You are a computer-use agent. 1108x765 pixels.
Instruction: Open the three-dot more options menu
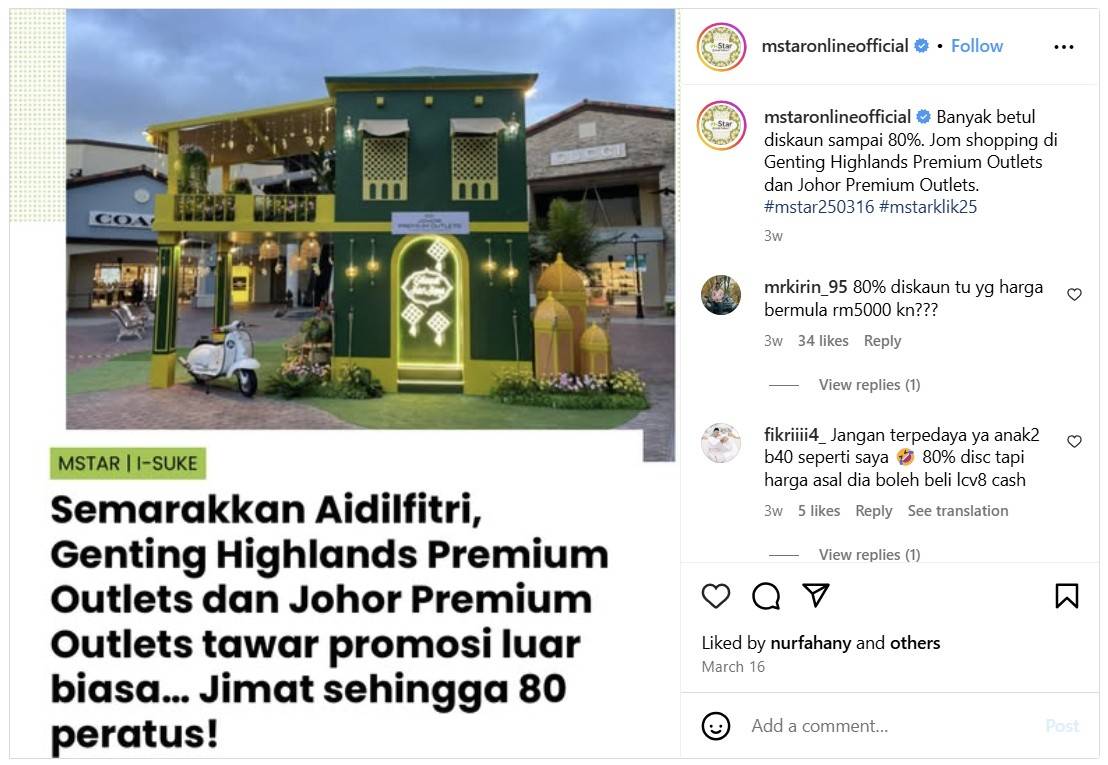click(x=1063, y=47)
